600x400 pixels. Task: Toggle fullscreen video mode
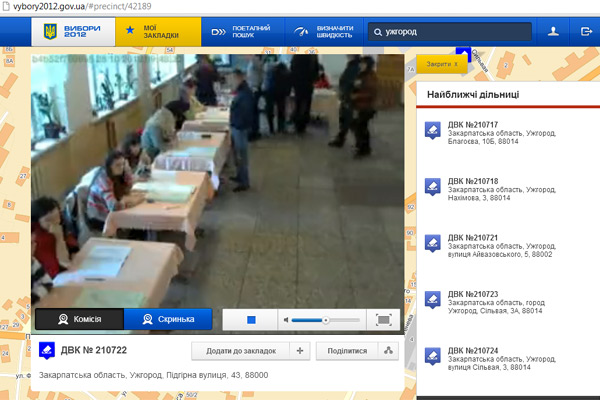(x=383, y=320)
